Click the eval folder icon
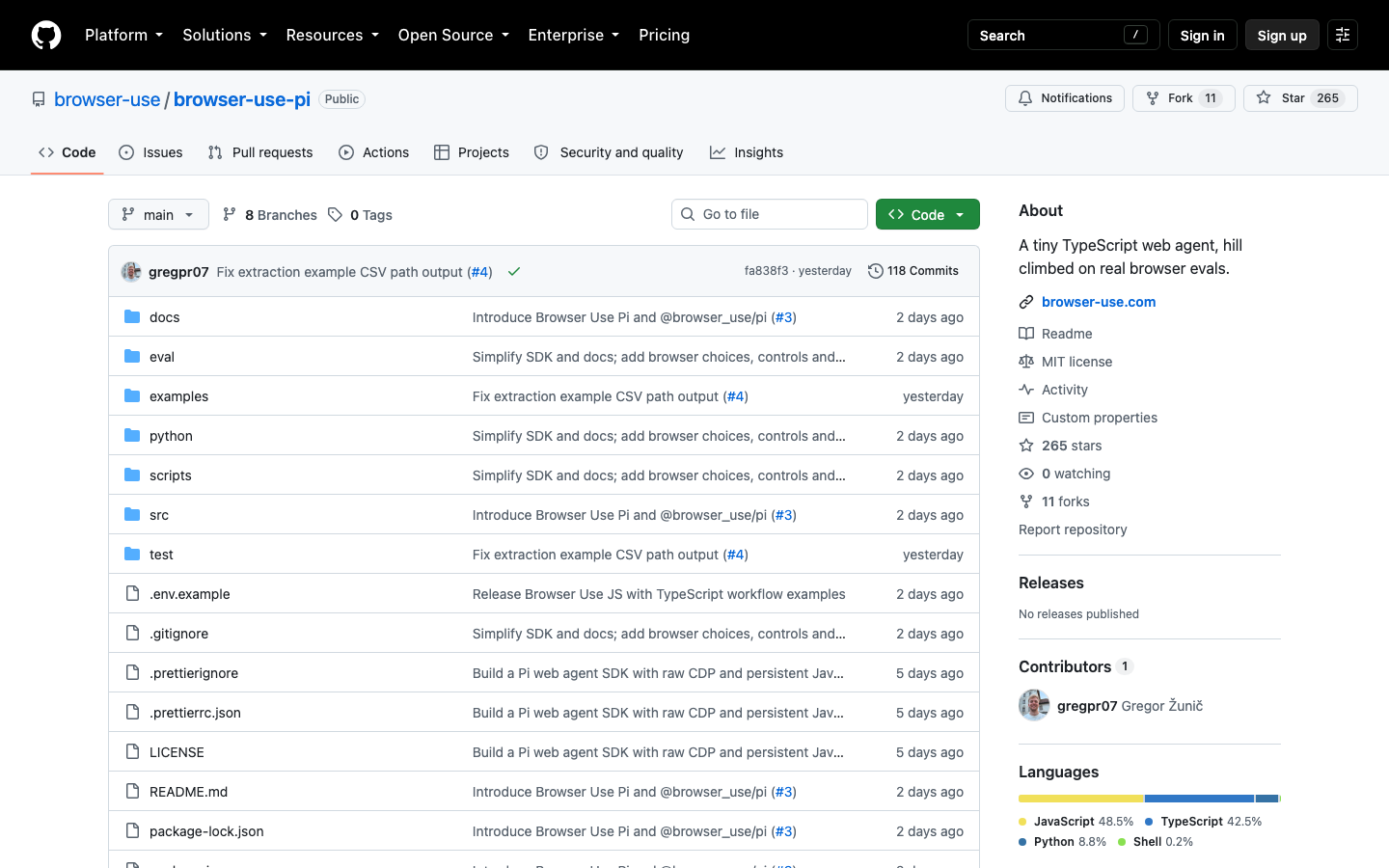Viewport: 1389px width, 868px height. (132, 357)
